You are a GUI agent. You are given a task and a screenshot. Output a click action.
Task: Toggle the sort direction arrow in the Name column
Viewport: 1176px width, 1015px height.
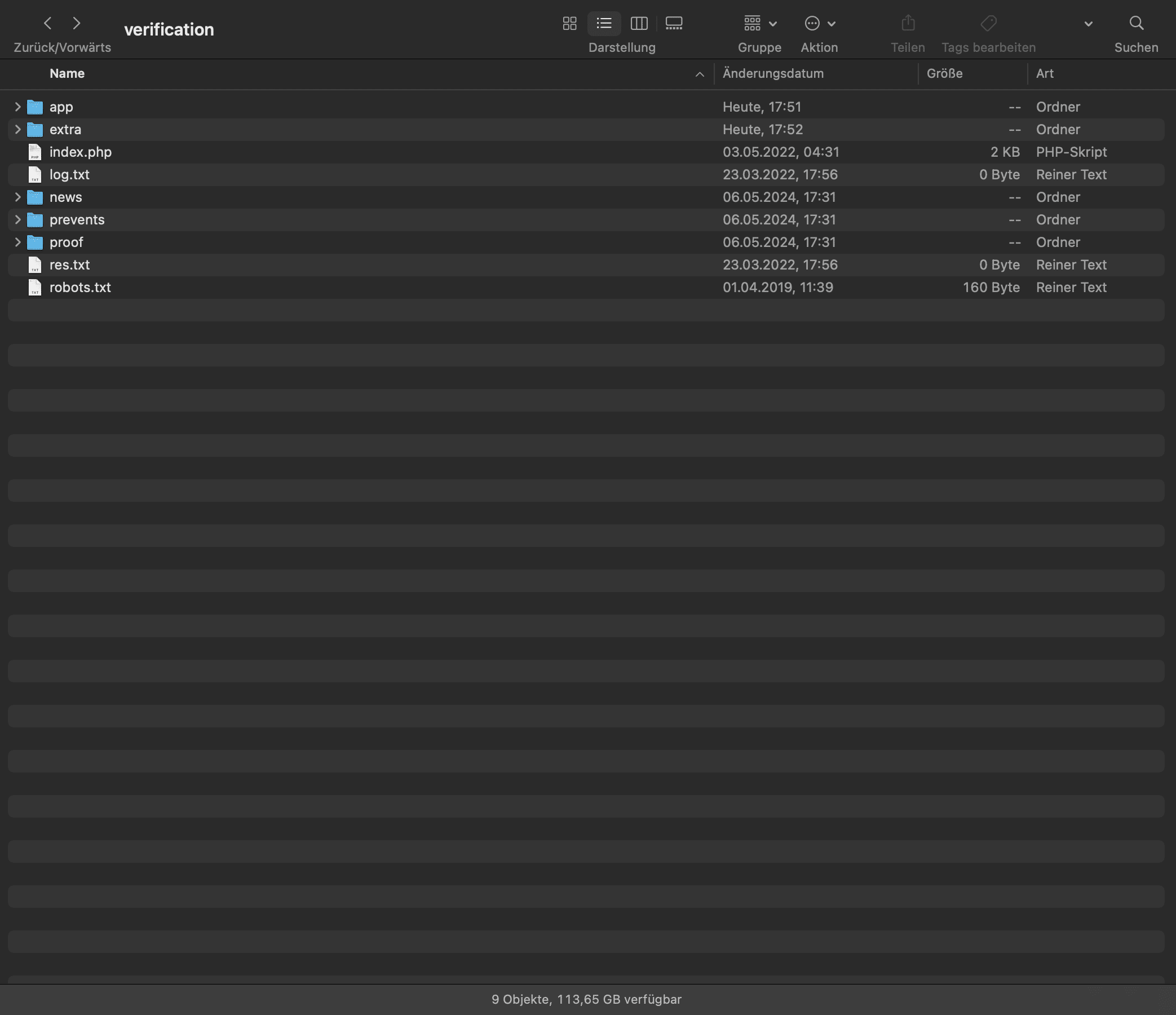coord(699,74)
